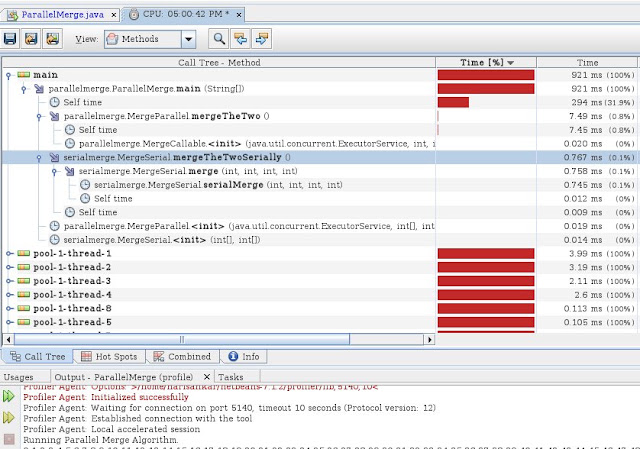
Task: Switch to the Combined tab
Action: coord(182,356)
